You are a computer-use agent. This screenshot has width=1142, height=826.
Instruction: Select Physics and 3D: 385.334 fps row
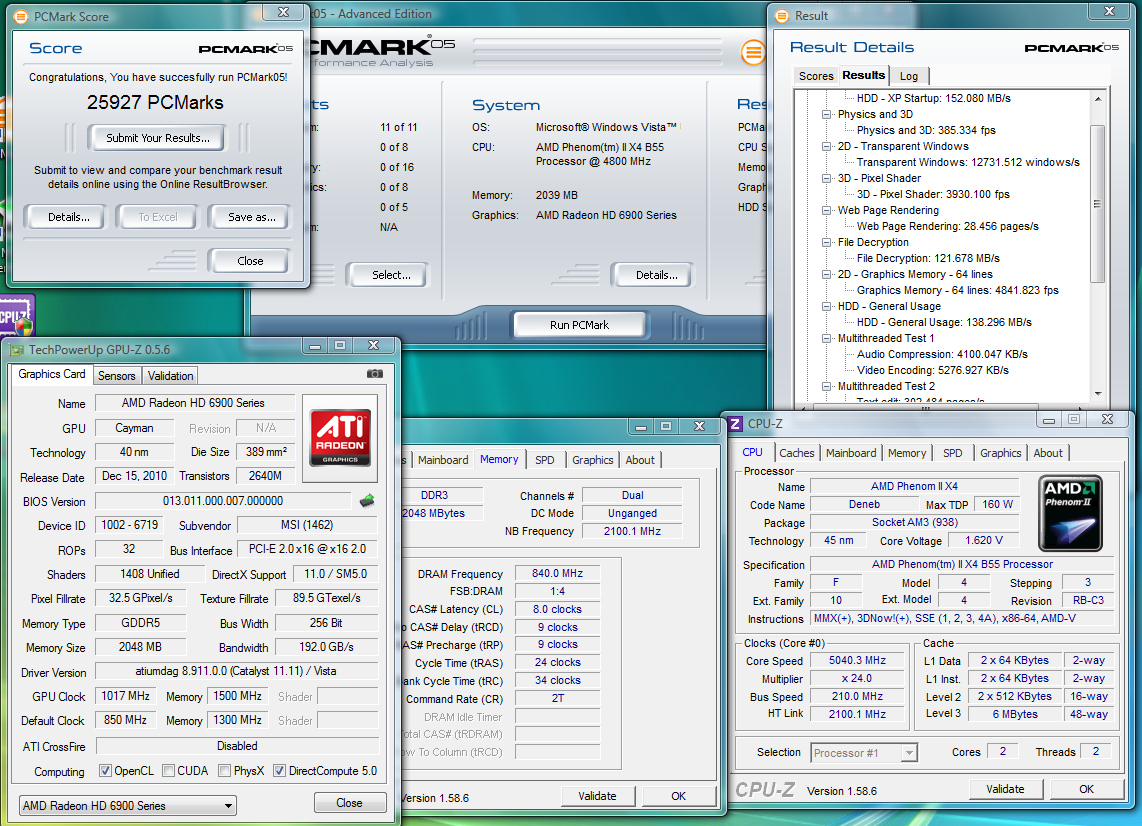tap(926, 130)
